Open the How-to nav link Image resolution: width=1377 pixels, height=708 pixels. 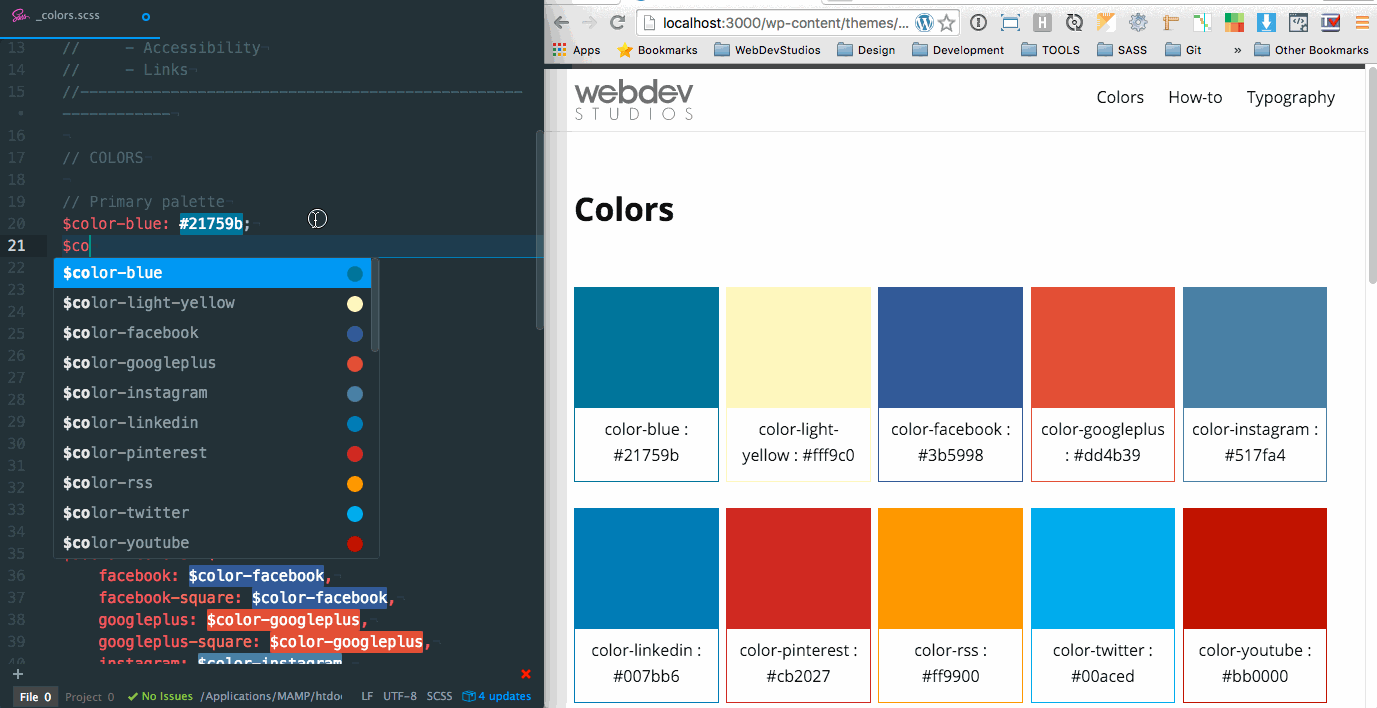(1195, 97)
